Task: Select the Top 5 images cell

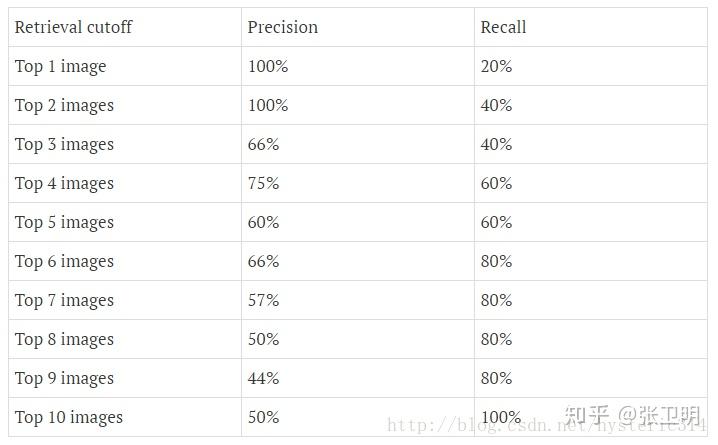Action: (x=64, y=223)
